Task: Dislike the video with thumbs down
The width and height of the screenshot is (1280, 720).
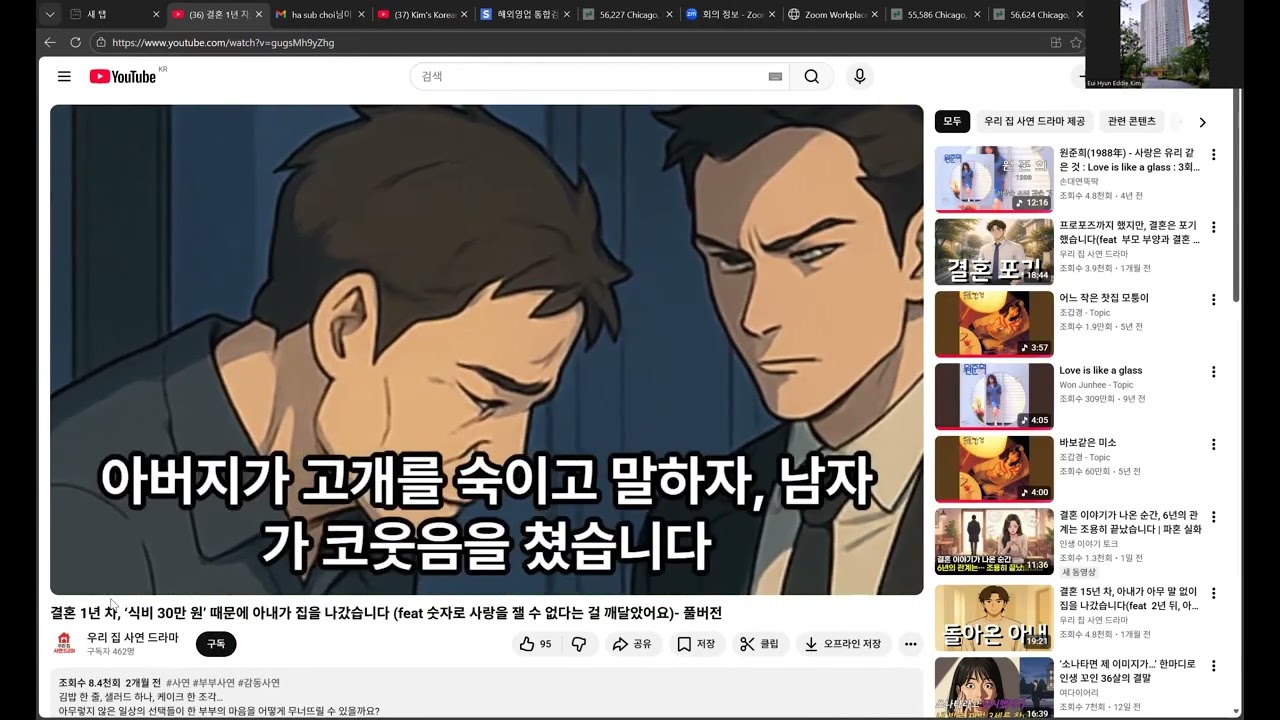Action: point(579,644)
